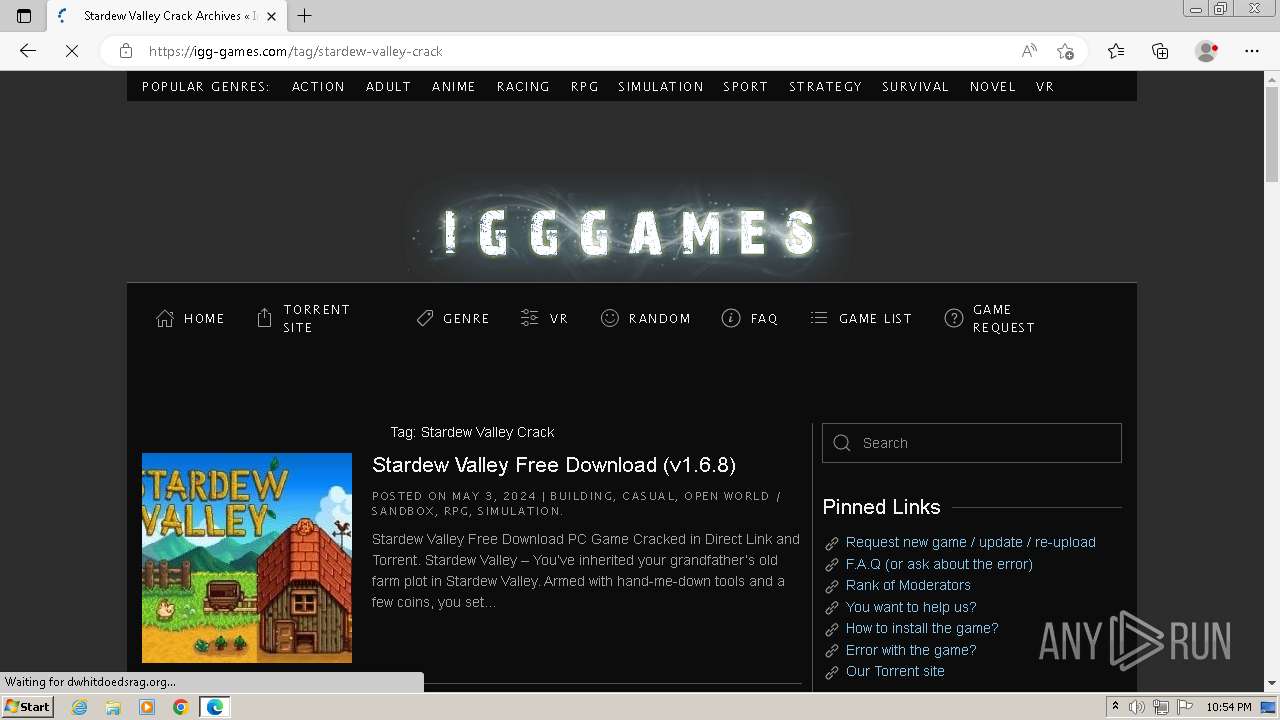The height and width of the screenshot is (720, 1280).
Task: Add this page to favorites
Action: (1065, 51)
